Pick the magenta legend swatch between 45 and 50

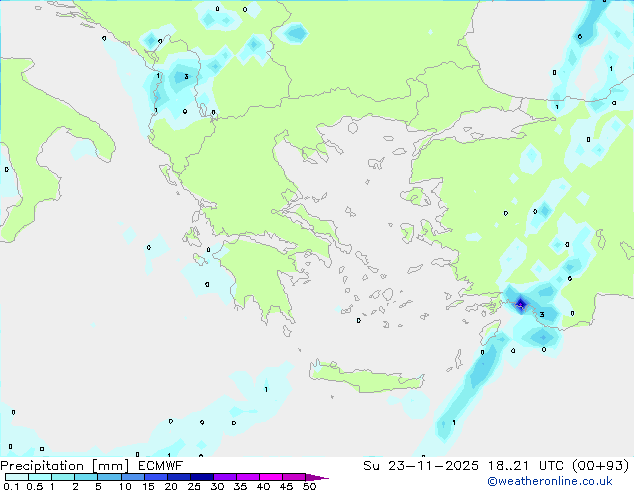(x=296, y=478)
